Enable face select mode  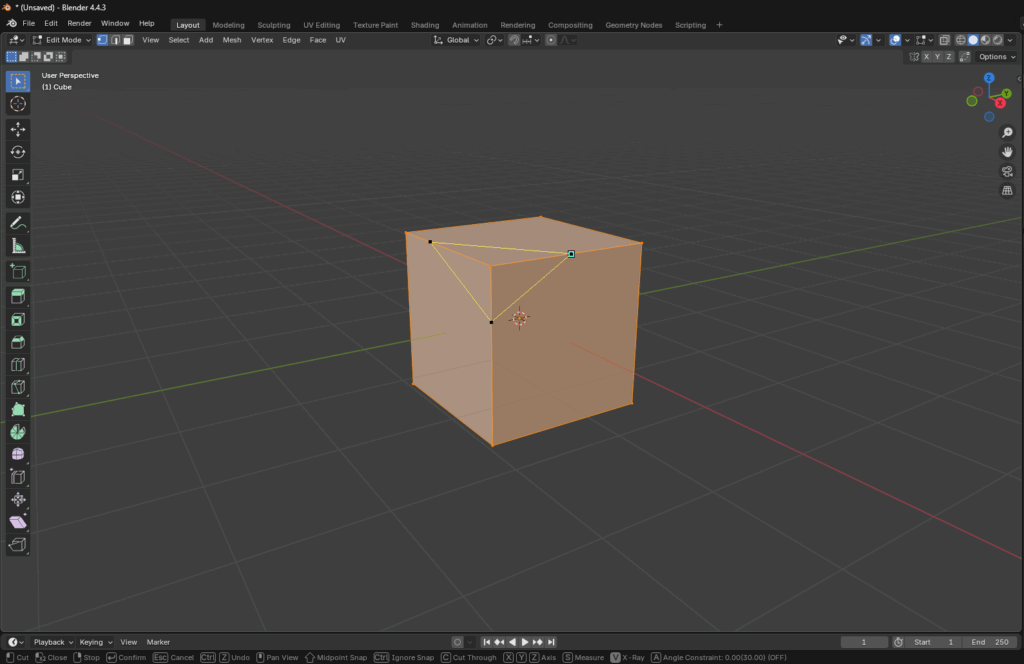pyautogui.click(x=128, y=40)
